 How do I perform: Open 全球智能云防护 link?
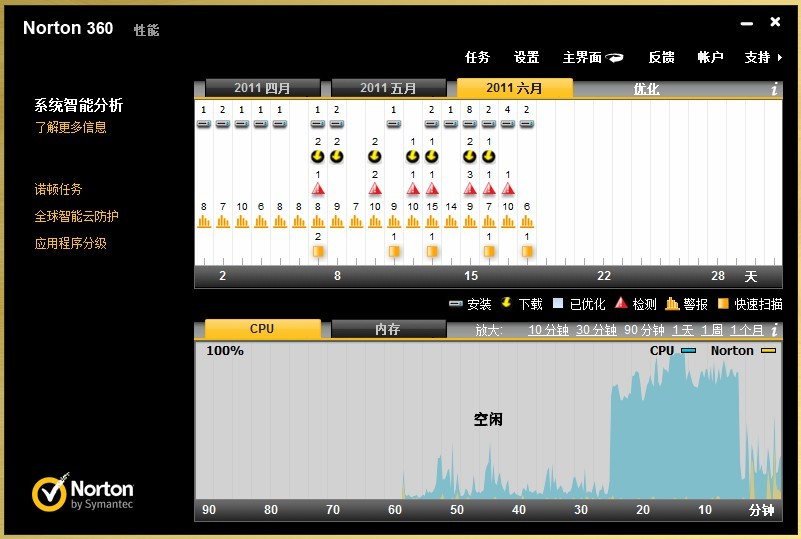click(x=77, y=216)
